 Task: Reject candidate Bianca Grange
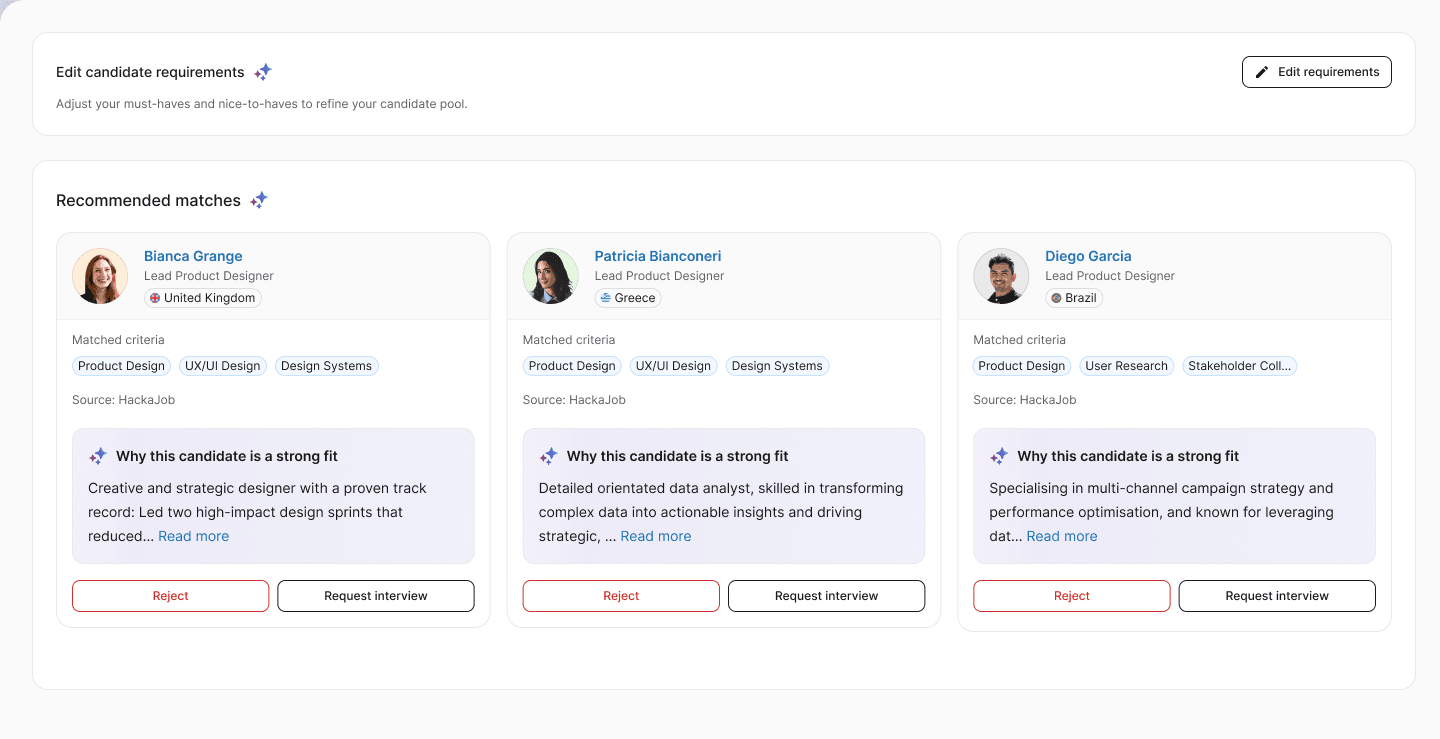(171, 596)
